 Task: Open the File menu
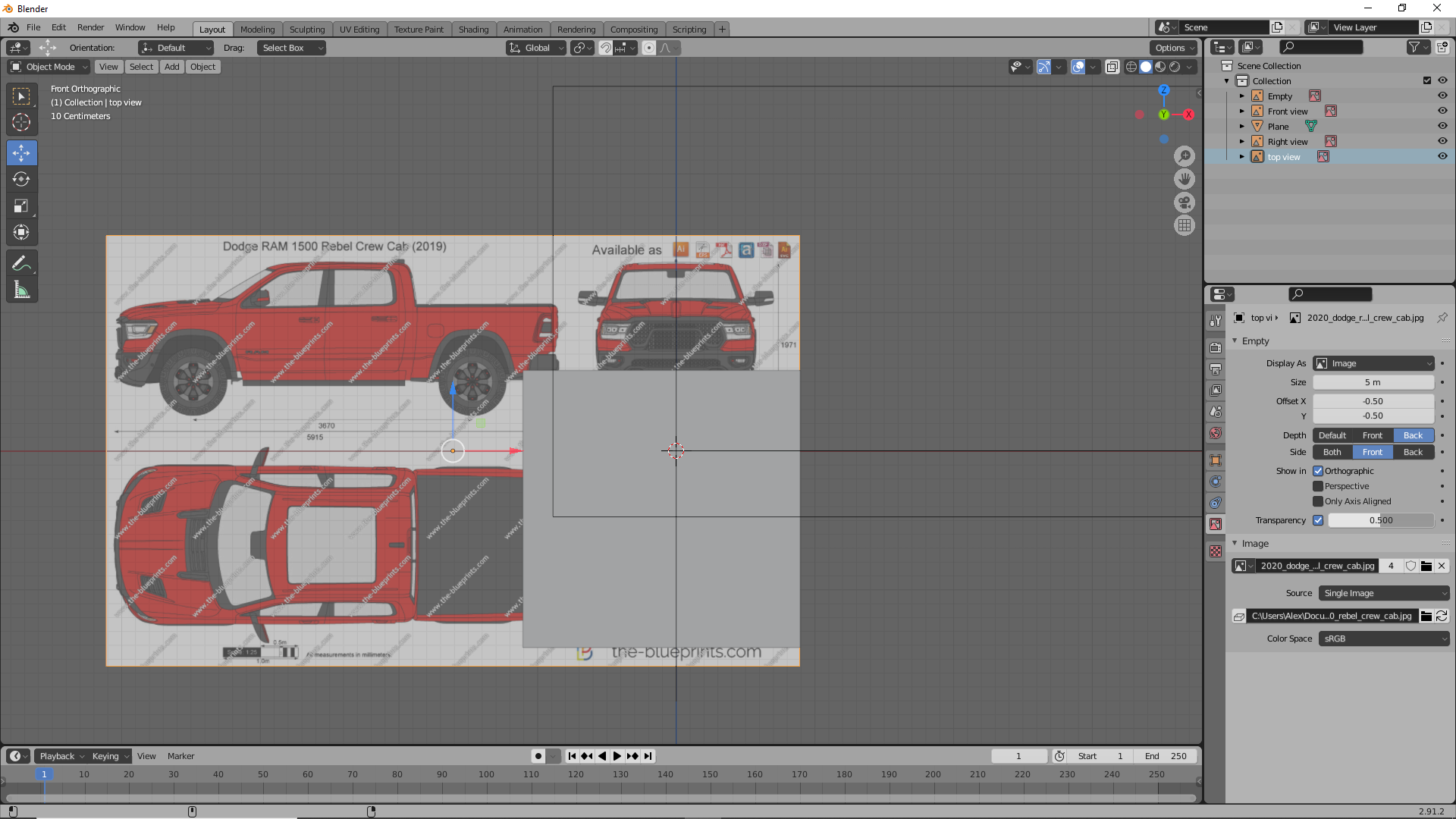coord(33,27)
